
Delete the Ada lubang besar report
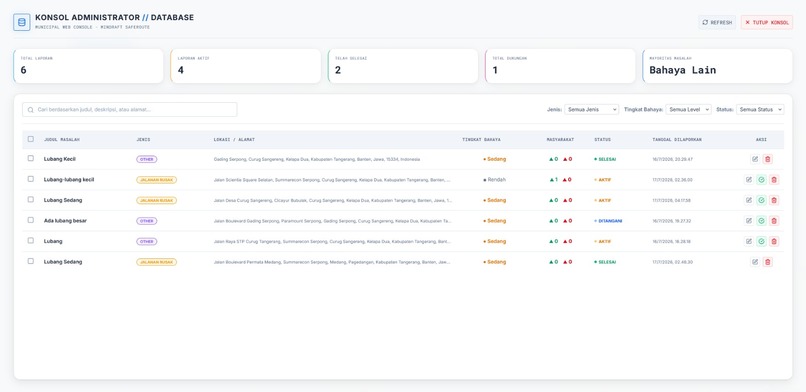(x=774, y=221)
